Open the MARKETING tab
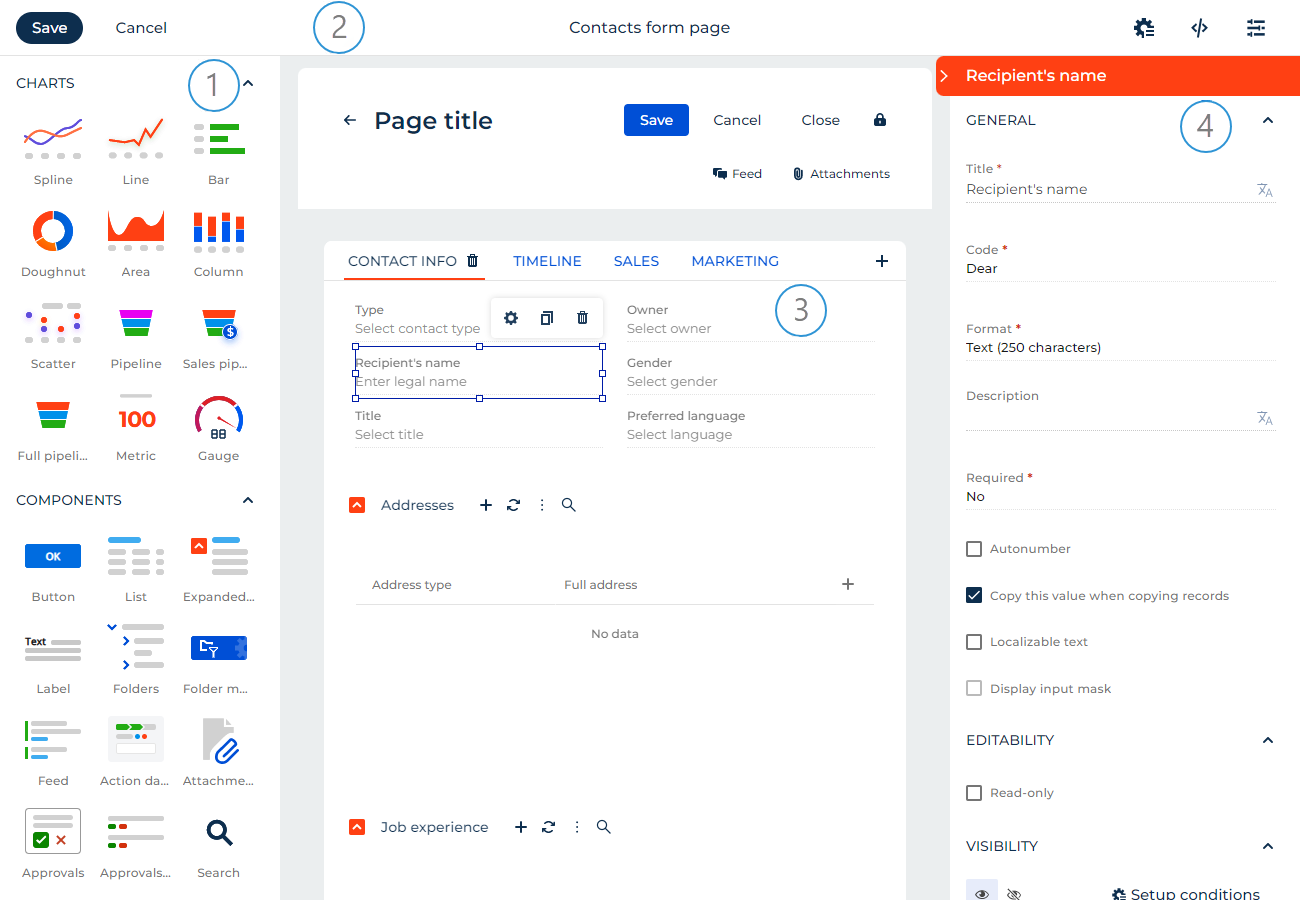Viewport: 1300px width, 900px height. coord(735,261)
